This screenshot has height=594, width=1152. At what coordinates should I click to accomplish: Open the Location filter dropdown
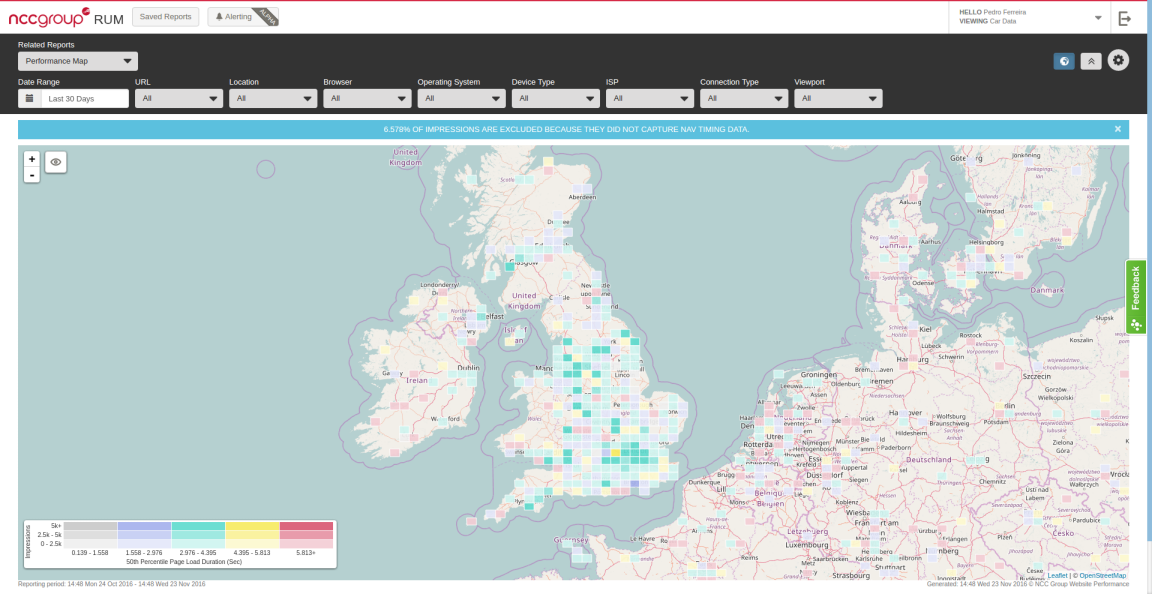pos(273,99)
